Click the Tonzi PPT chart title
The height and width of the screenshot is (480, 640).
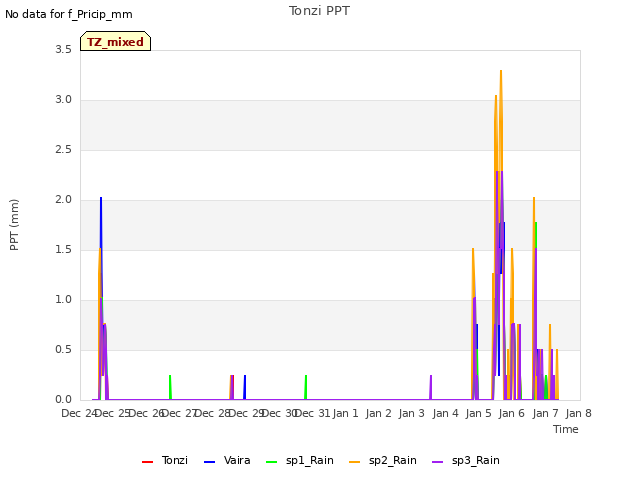[x=319, y=11]
